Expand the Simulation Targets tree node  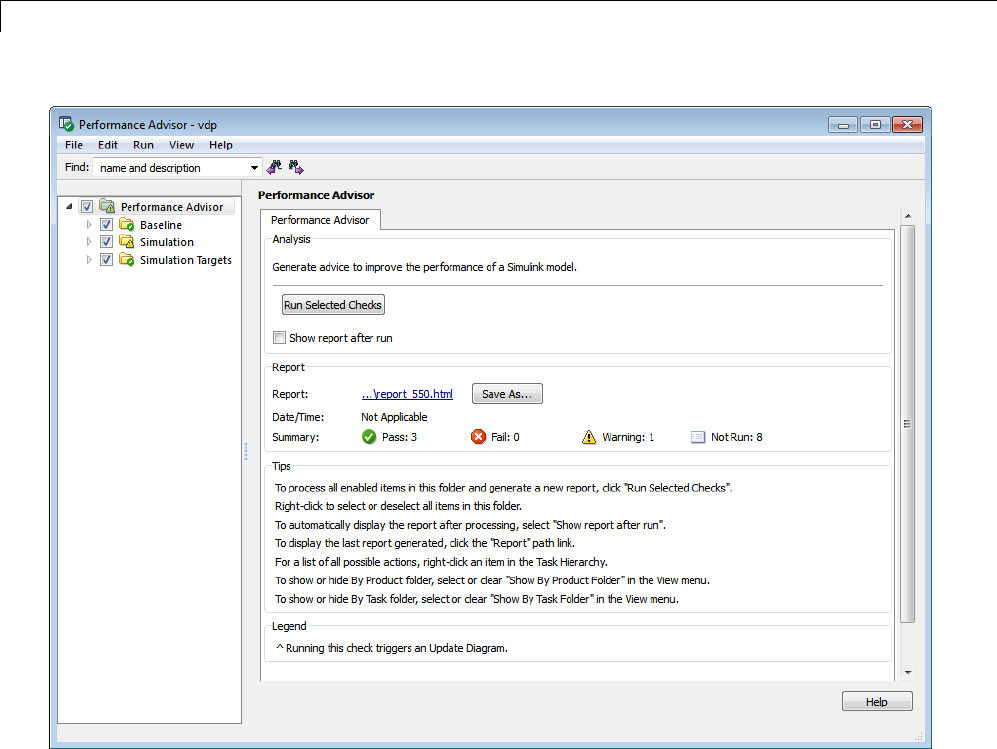89,260
